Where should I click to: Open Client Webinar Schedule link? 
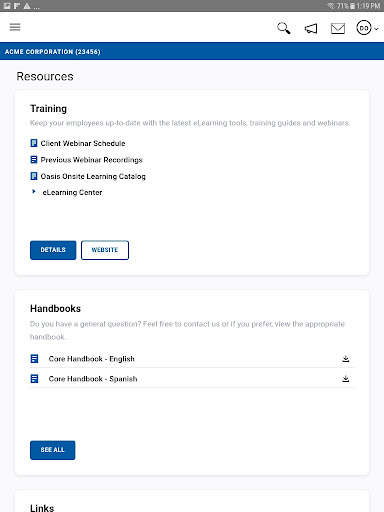83,143
